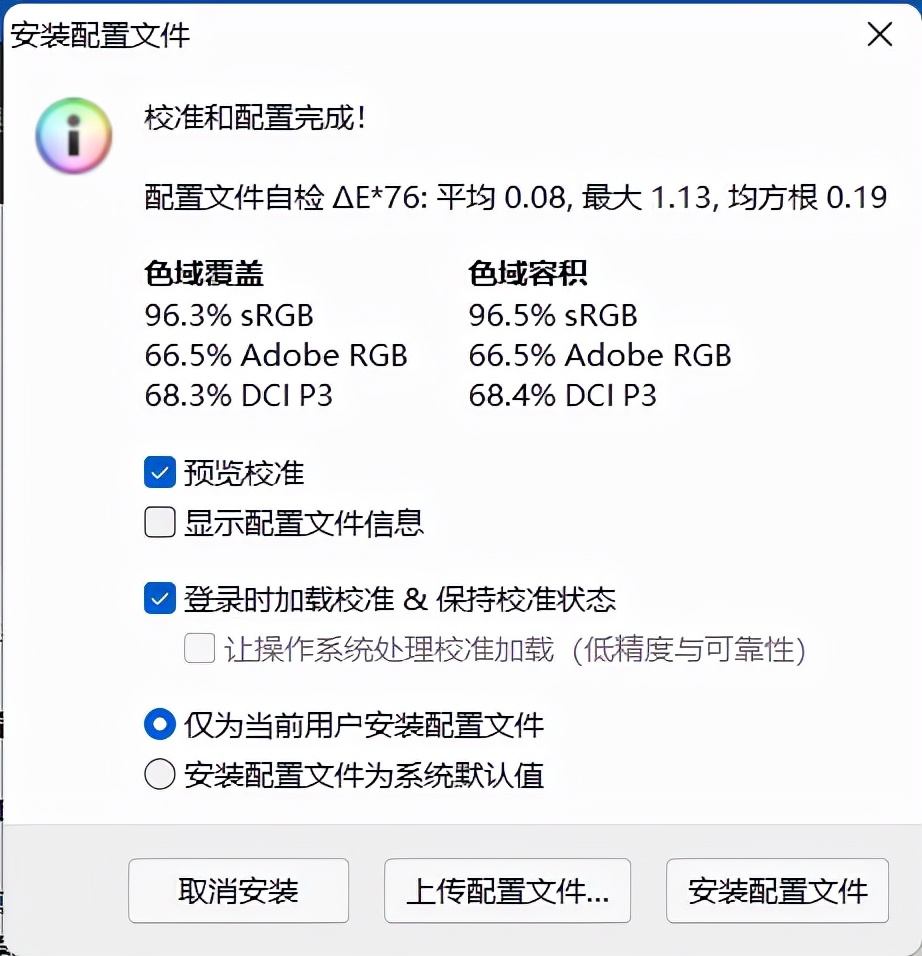922x956 pixels.
Task: Click the colorful info icon
Action: pos(74,137)
